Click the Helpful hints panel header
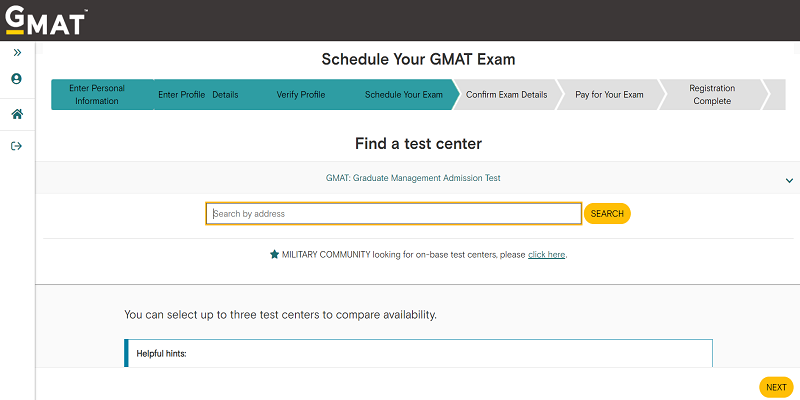 tap(162, 354)
